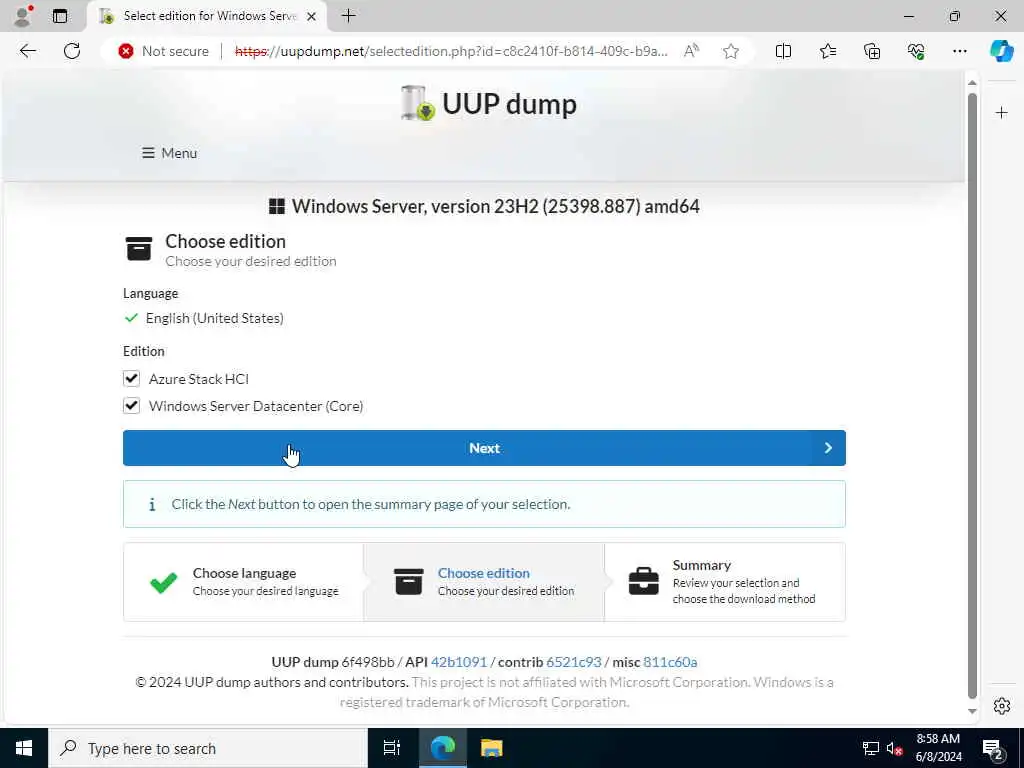The image size is (1024, 768).
Task: Click the Not secure warning indicator
Action: [x=164, y=51]
